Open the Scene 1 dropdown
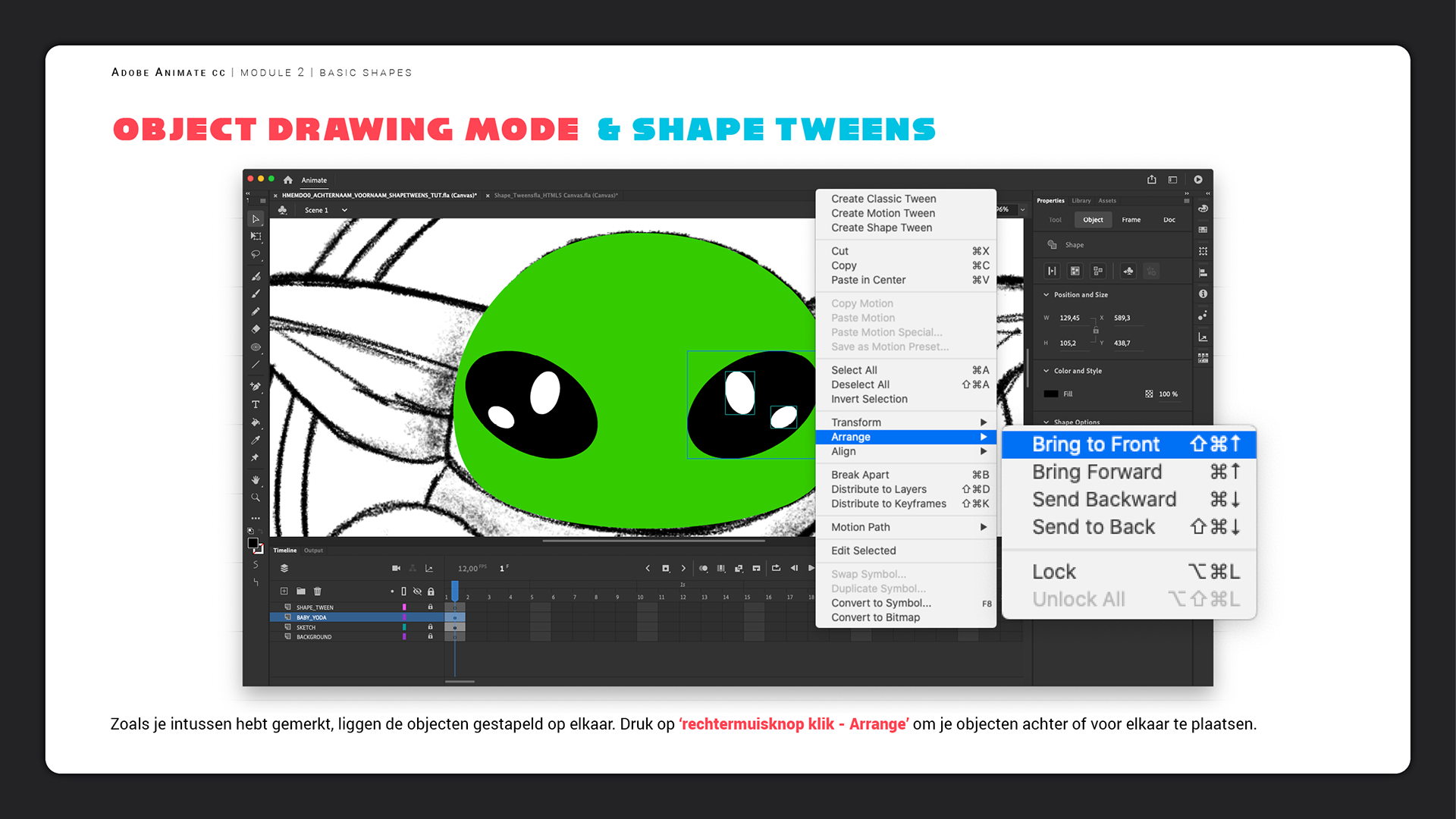The height and width of the screenshot is (819, 1456). coord(344,210)
